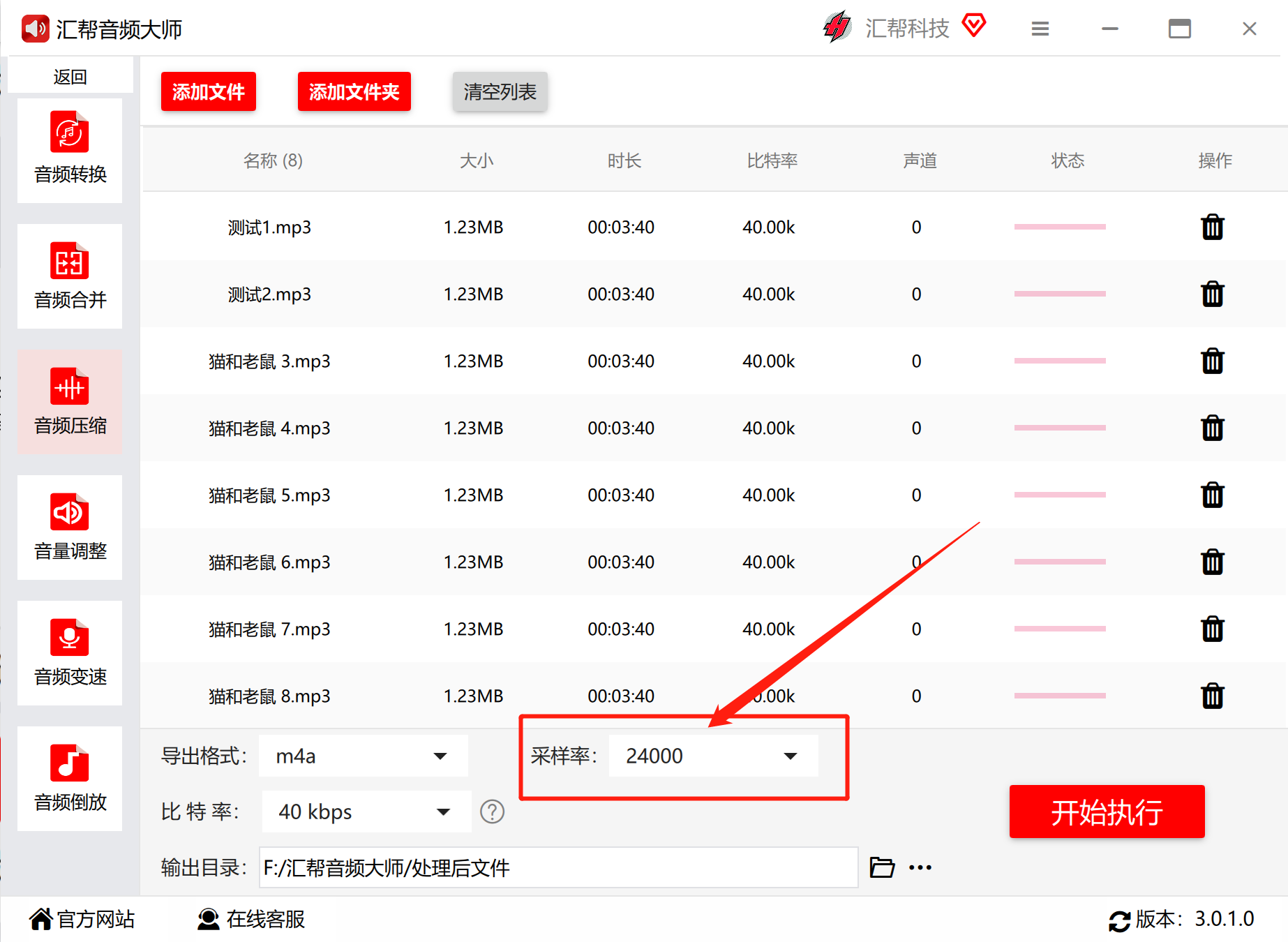Browse output directory via three dots
This screenshot has height=942, width=1288.
point(920,867)
